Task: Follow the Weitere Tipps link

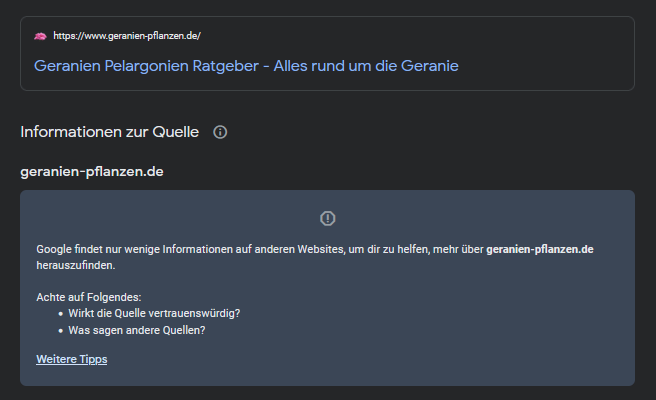Action: 72,359
